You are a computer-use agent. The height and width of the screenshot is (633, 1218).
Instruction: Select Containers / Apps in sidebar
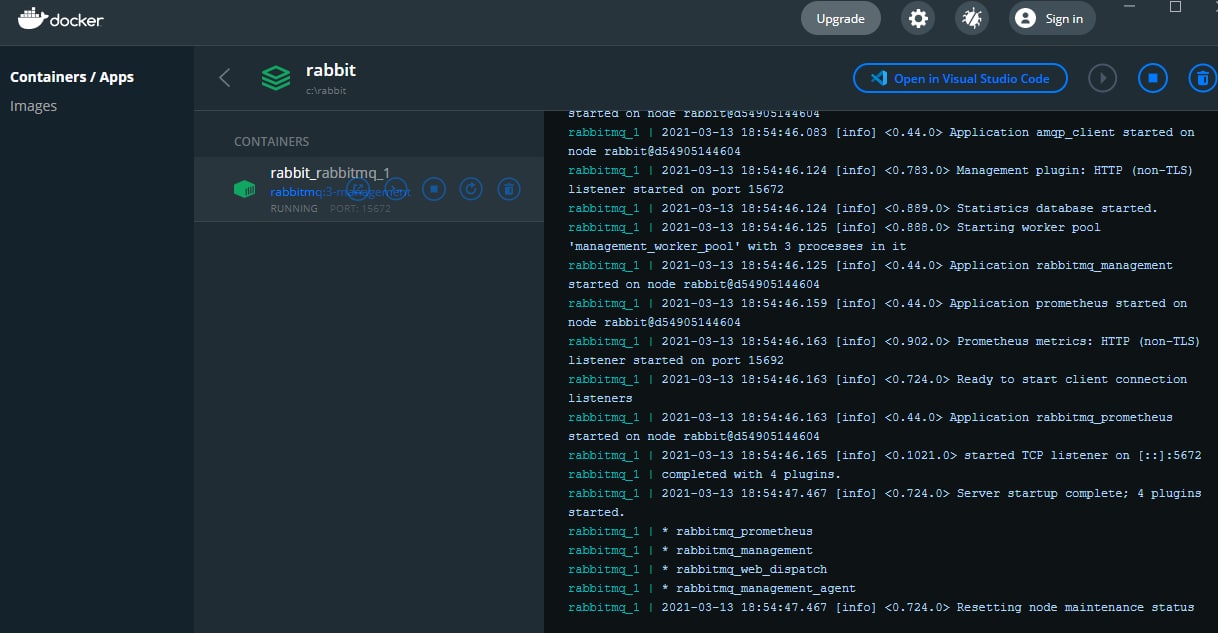(72, 77)
